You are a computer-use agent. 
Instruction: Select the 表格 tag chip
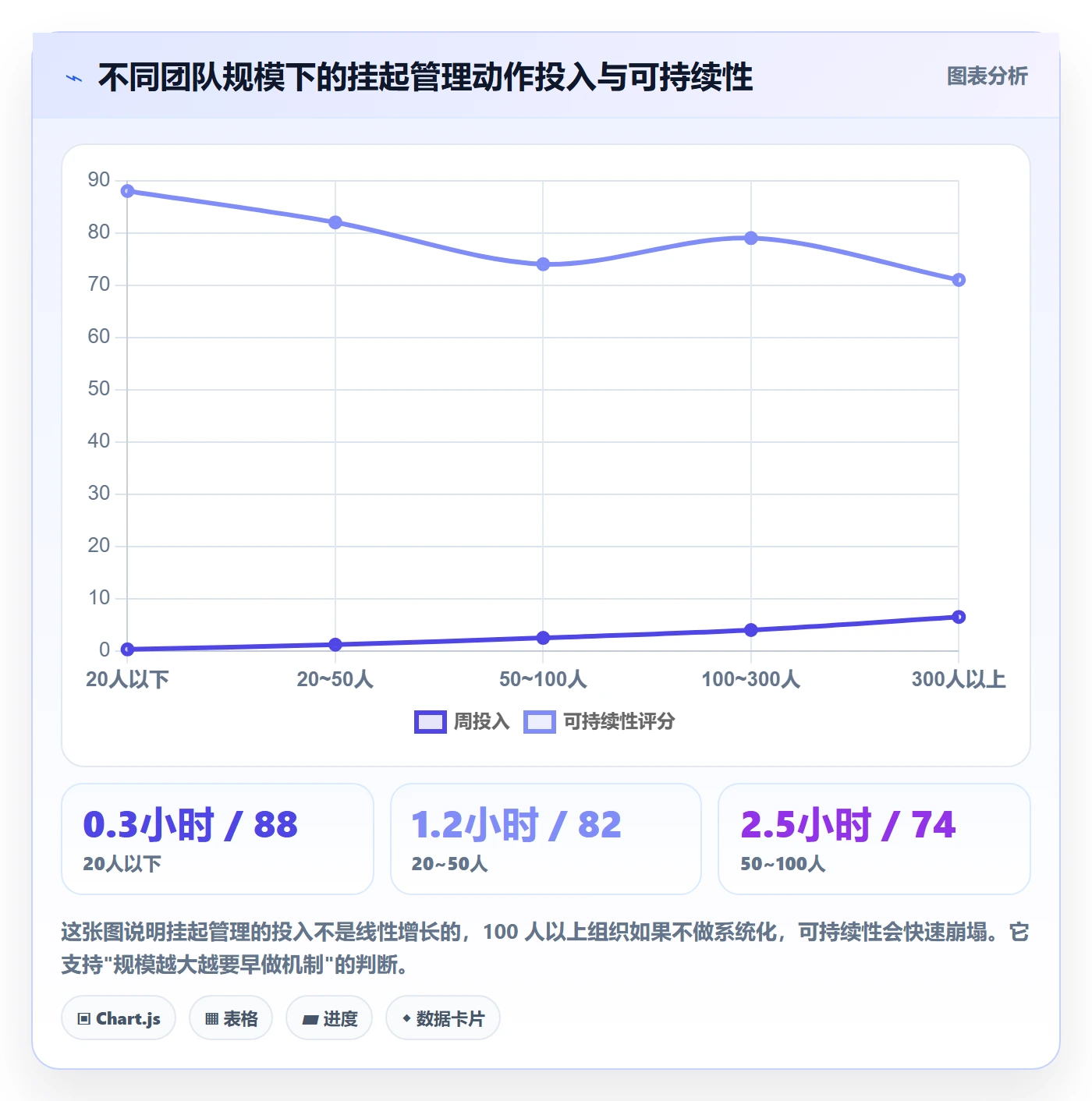(231, 1018)
